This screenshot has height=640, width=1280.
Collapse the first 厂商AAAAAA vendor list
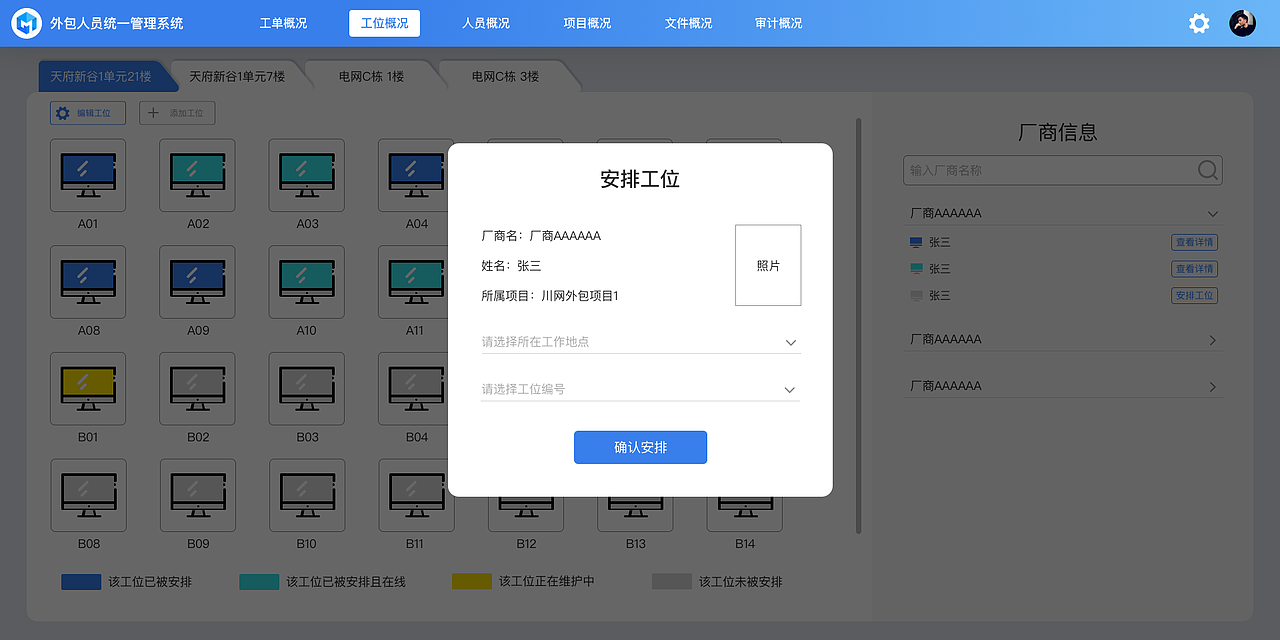[x=1212, y=213]
